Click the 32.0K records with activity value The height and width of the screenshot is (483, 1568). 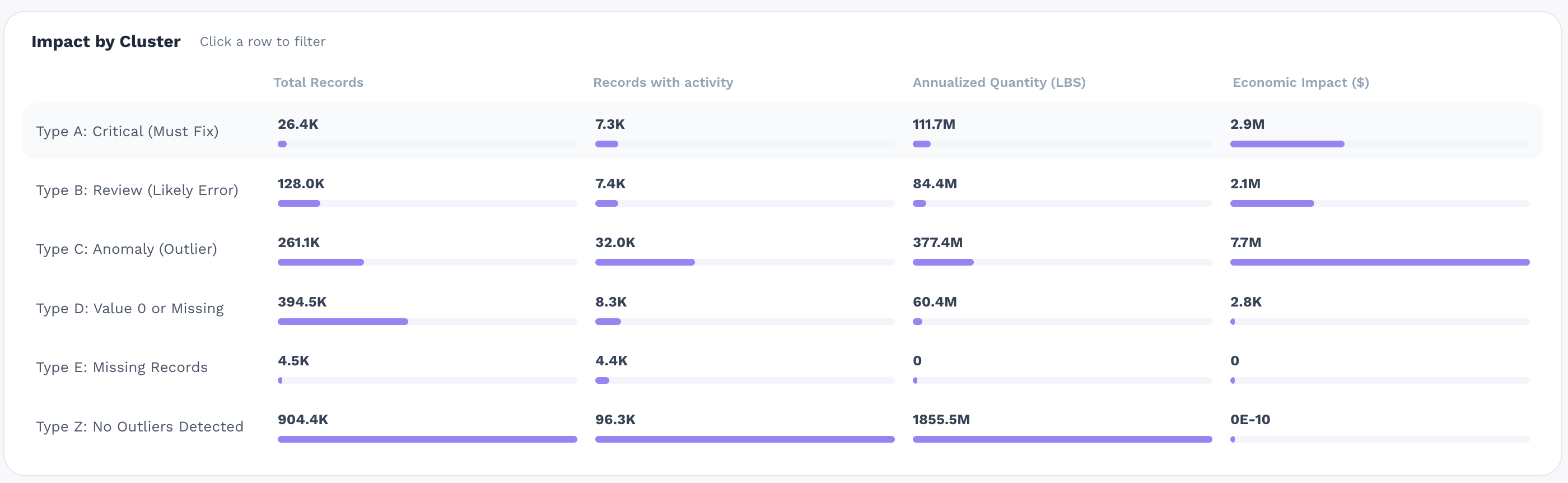pos(615,243)
